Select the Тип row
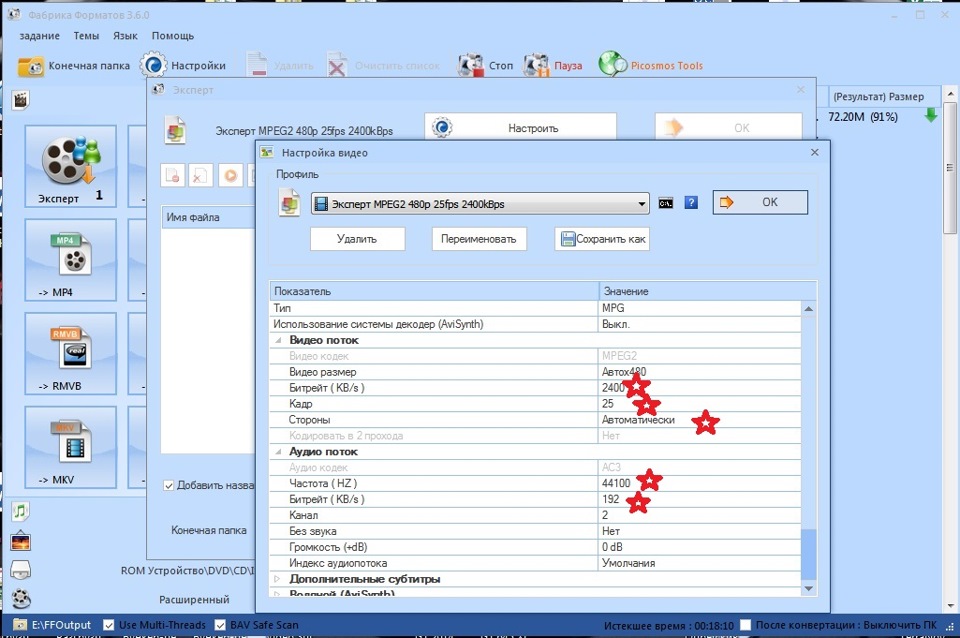This screenshot has height=638, width=960. 535,308
